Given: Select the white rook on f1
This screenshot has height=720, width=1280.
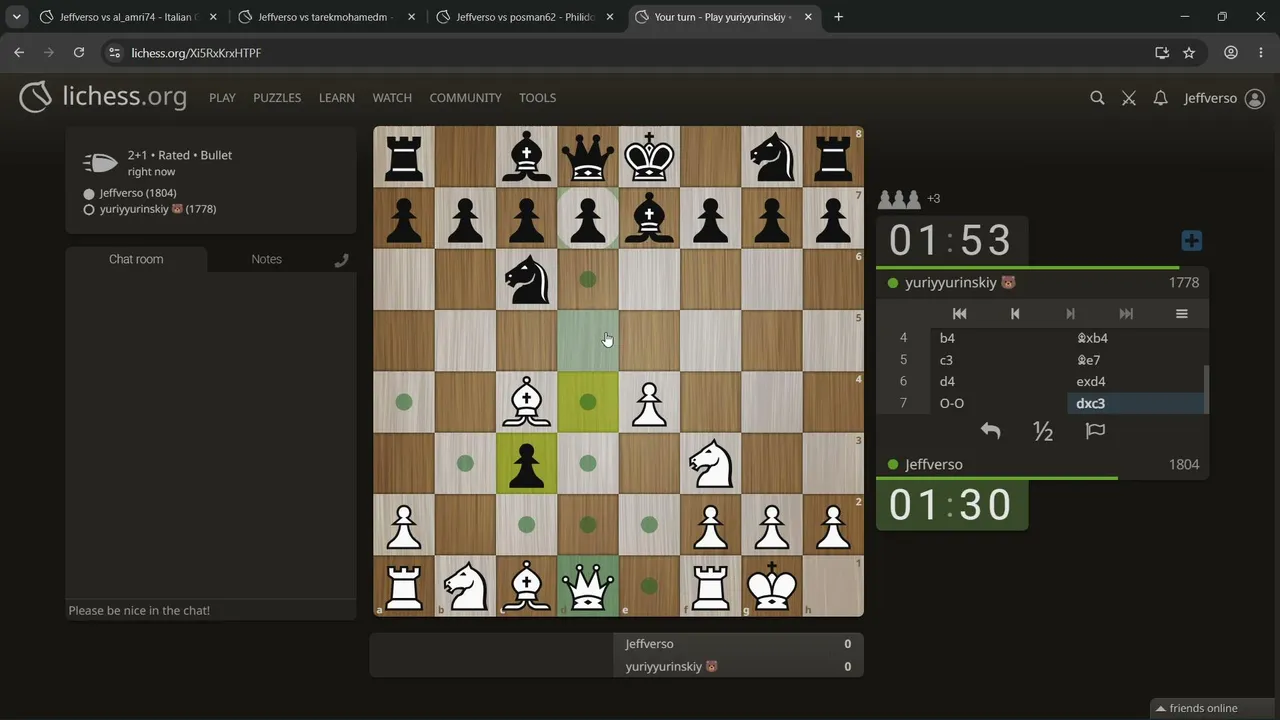Looking at the screenshot, I should (711, 586).
